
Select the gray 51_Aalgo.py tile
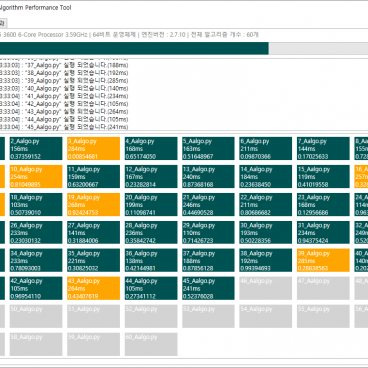(94, 316)
